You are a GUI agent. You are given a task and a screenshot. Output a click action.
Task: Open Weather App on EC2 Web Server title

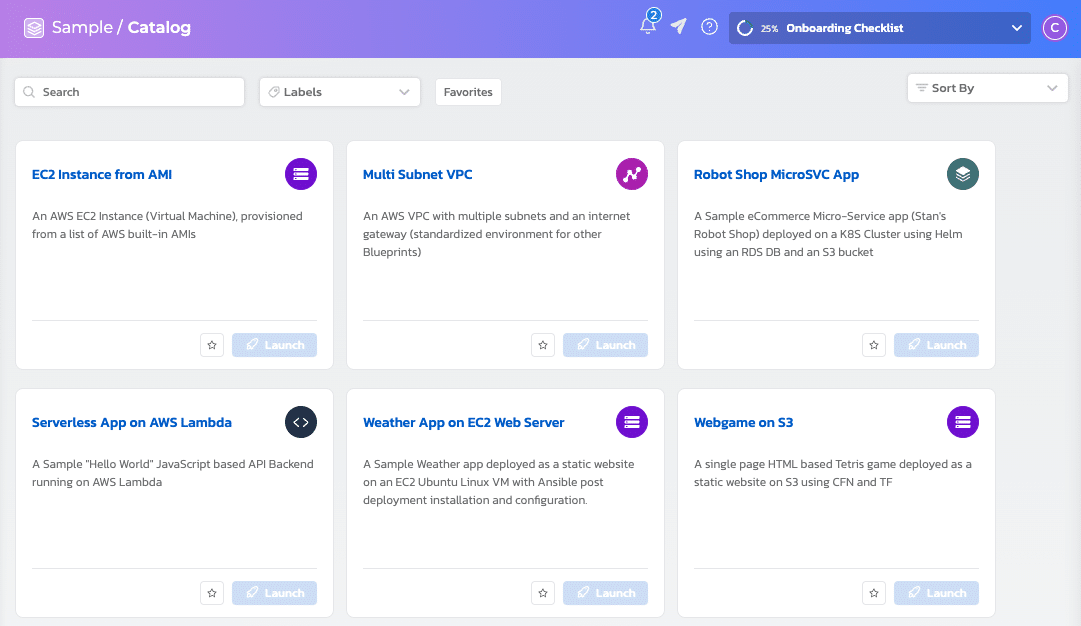point(463,423)
